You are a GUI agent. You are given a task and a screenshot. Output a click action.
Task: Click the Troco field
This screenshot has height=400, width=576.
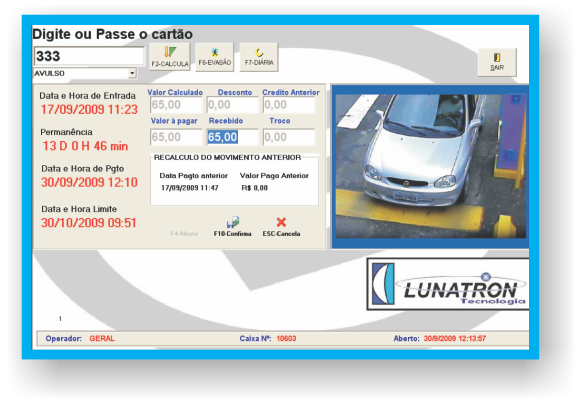(289, 137)
